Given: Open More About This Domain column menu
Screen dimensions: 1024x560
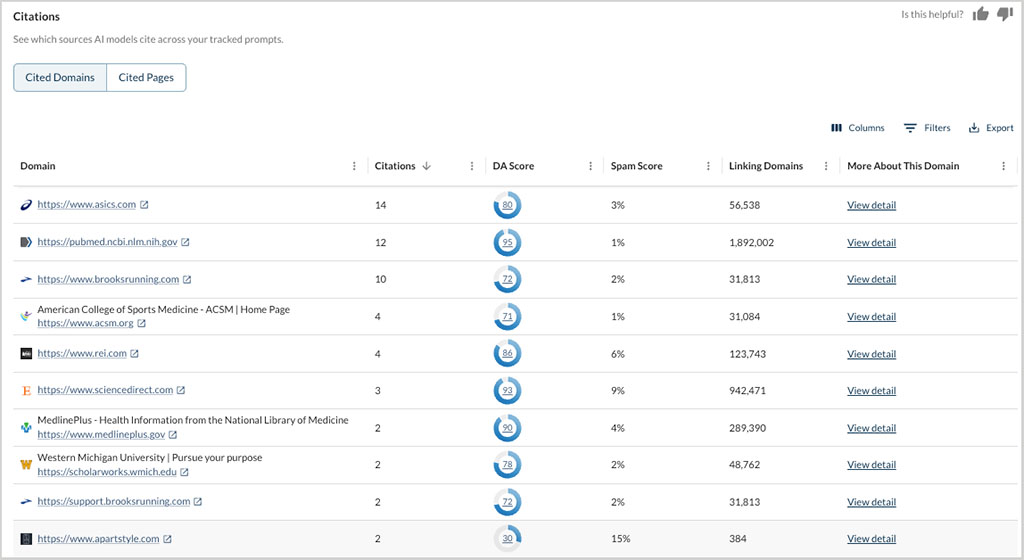Looking at the screenshot, I should [x=1004, y=166].
